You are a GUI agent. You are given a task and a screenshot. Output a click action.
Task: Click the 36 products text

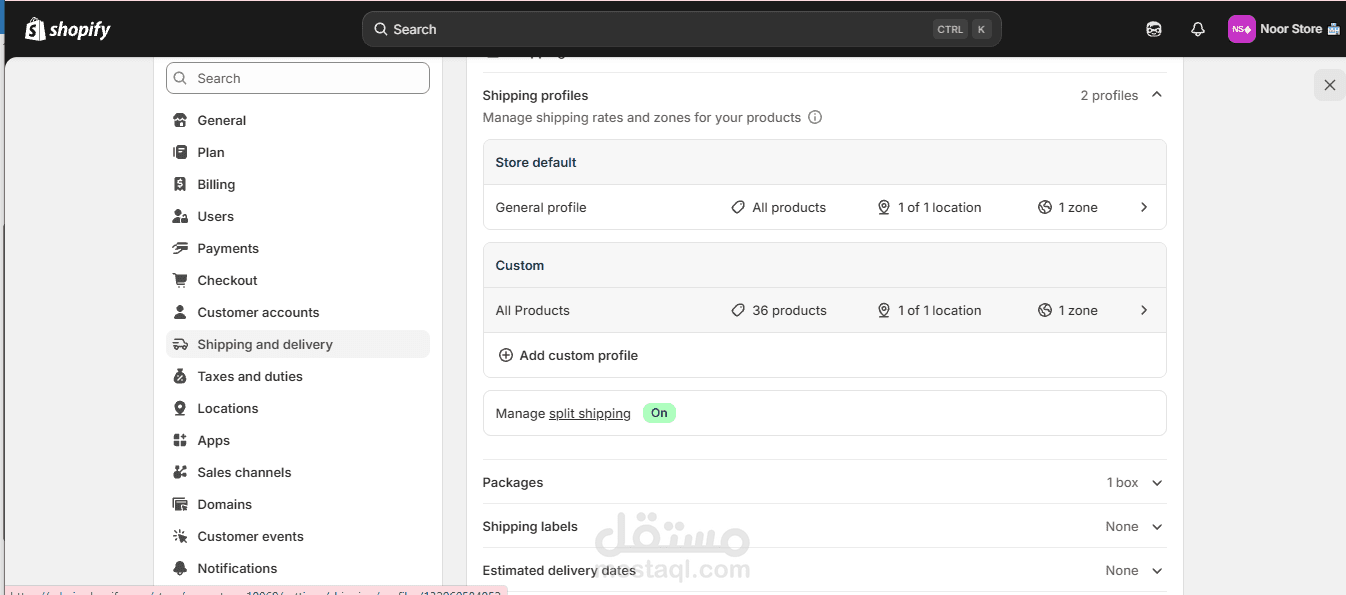click(x=789, y=310)
